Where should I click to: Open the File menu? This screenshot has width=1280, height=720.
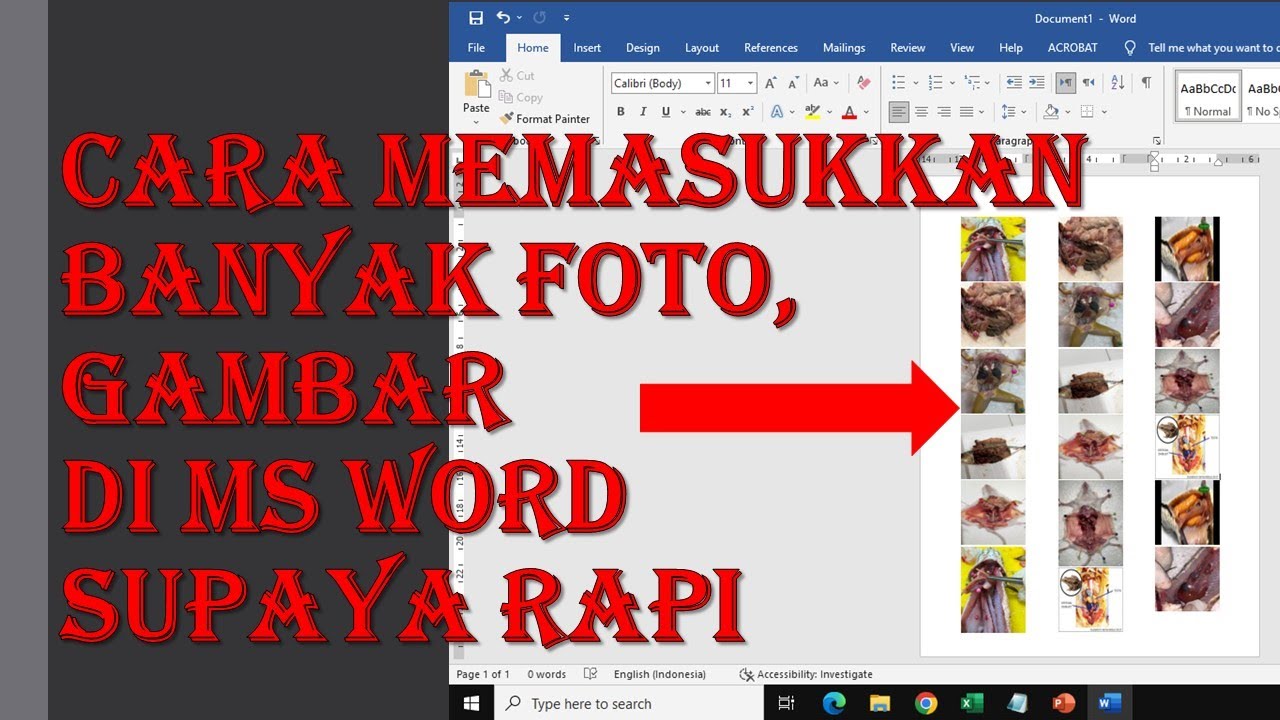476,48
